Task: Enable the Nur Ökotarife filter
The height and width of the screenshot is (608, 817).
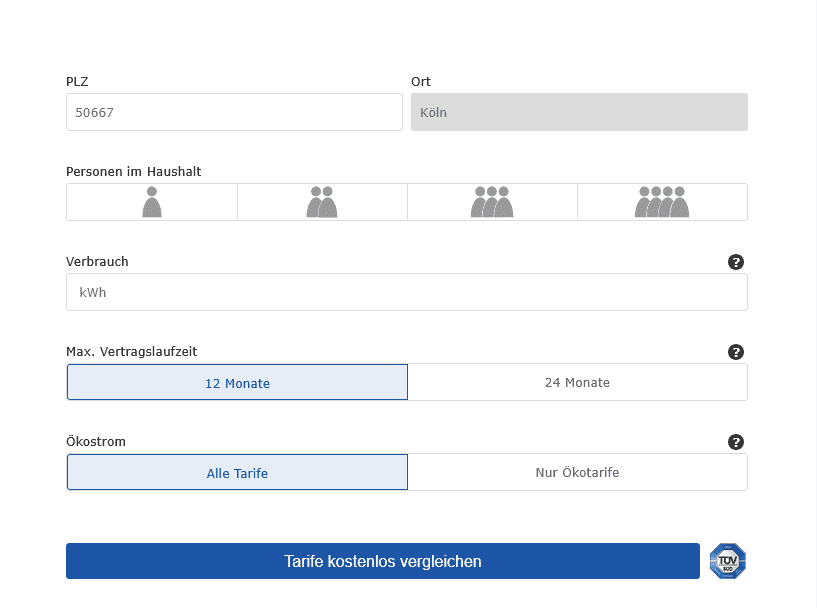Action: coord(577,473)
